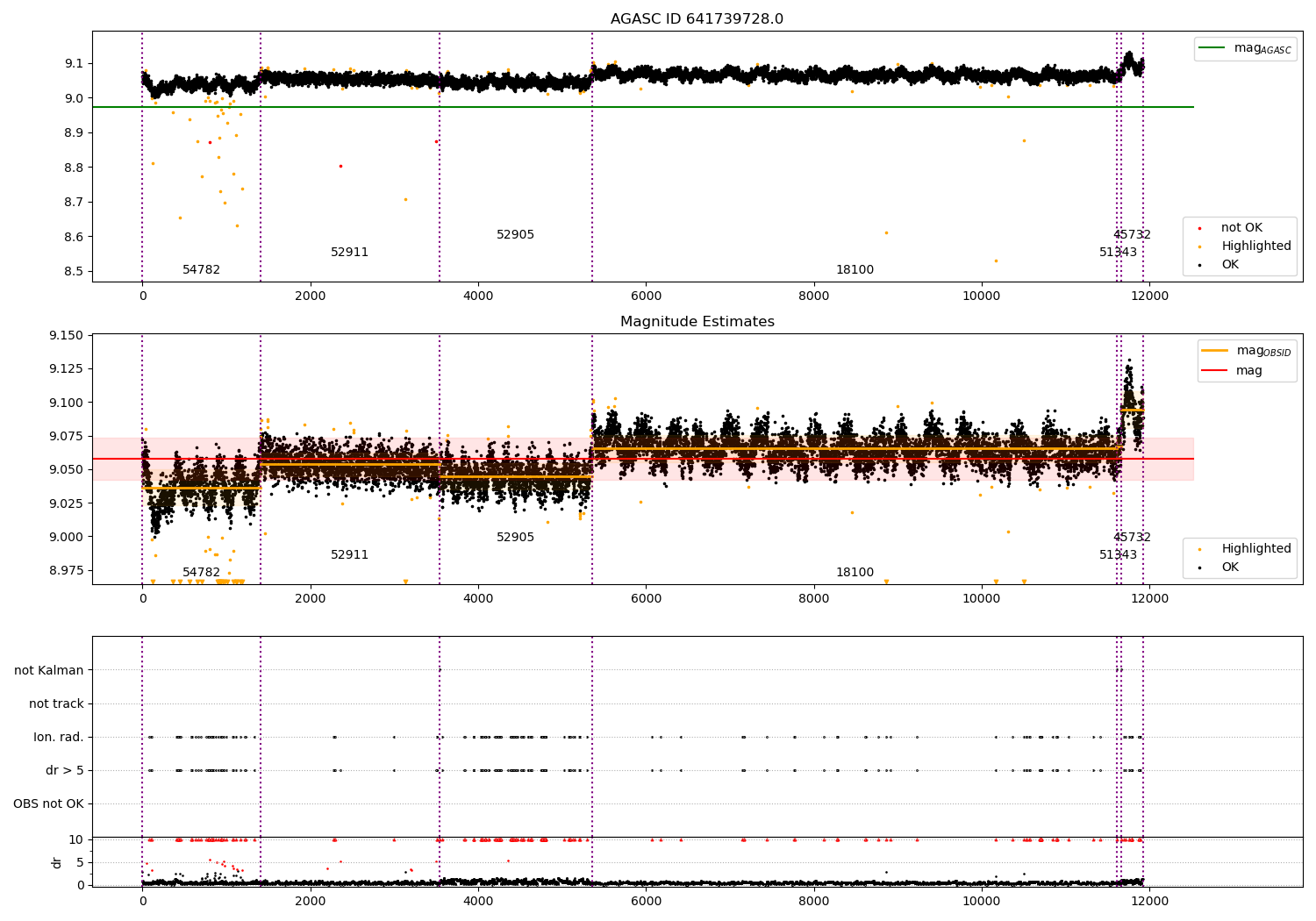Click obsid label 18100 in the top plot
This screenshot has height=921, width=1316.
[855, 270]
